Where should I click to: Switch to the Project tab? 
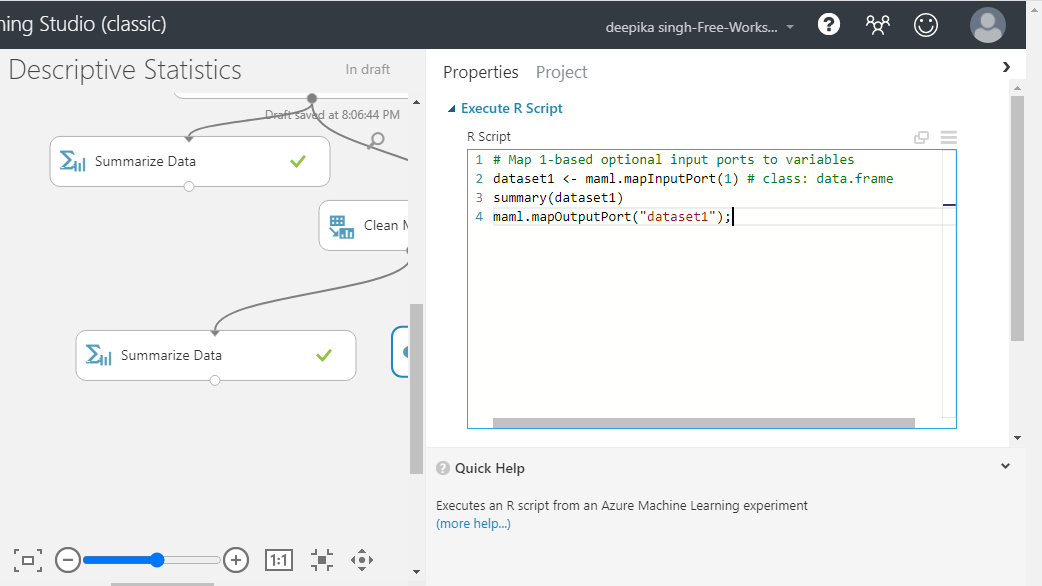(562, 72)
